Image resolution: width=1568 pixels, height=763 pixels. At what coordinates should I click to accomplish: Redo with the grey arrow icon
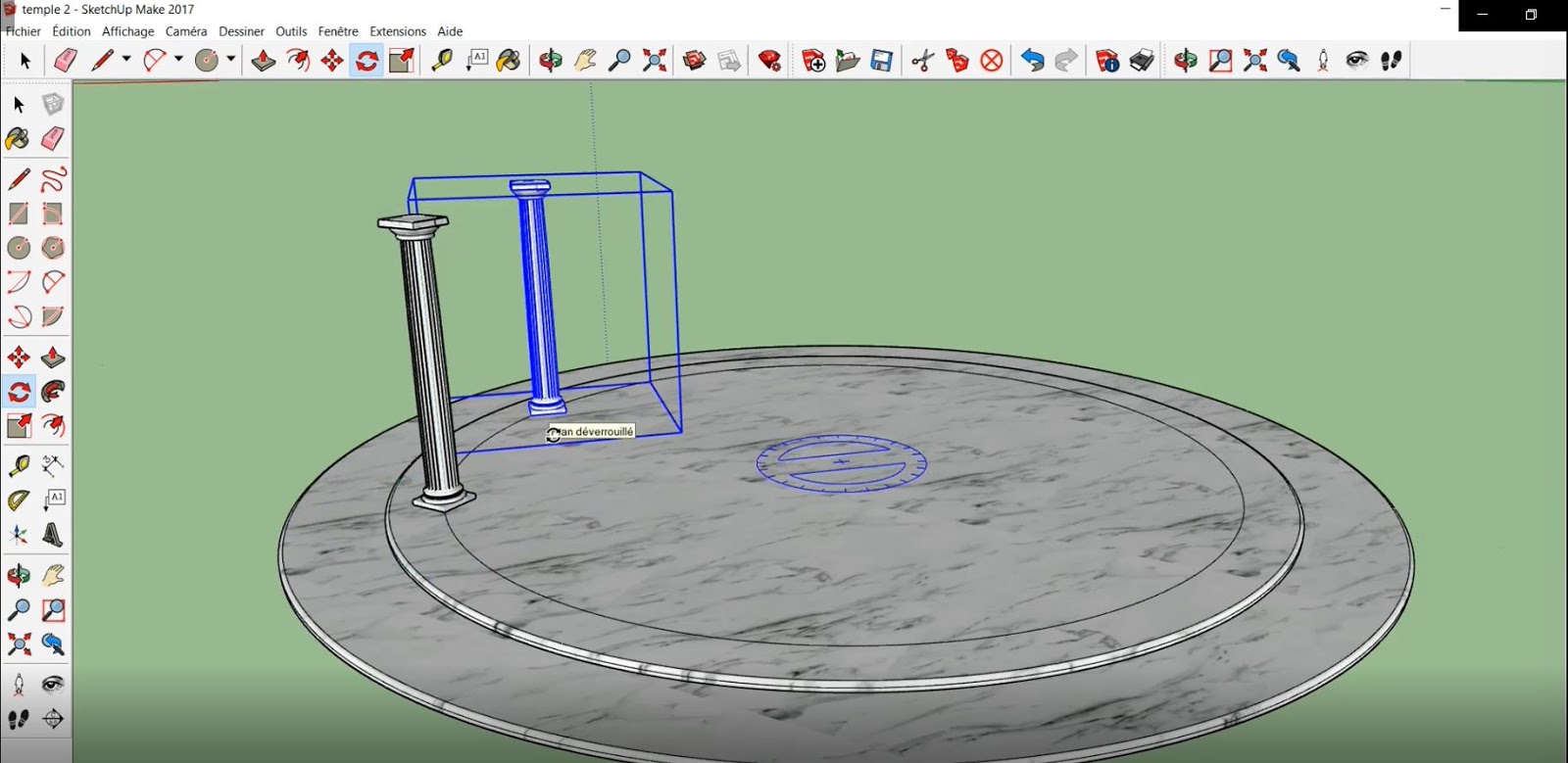coord(1066,61)
